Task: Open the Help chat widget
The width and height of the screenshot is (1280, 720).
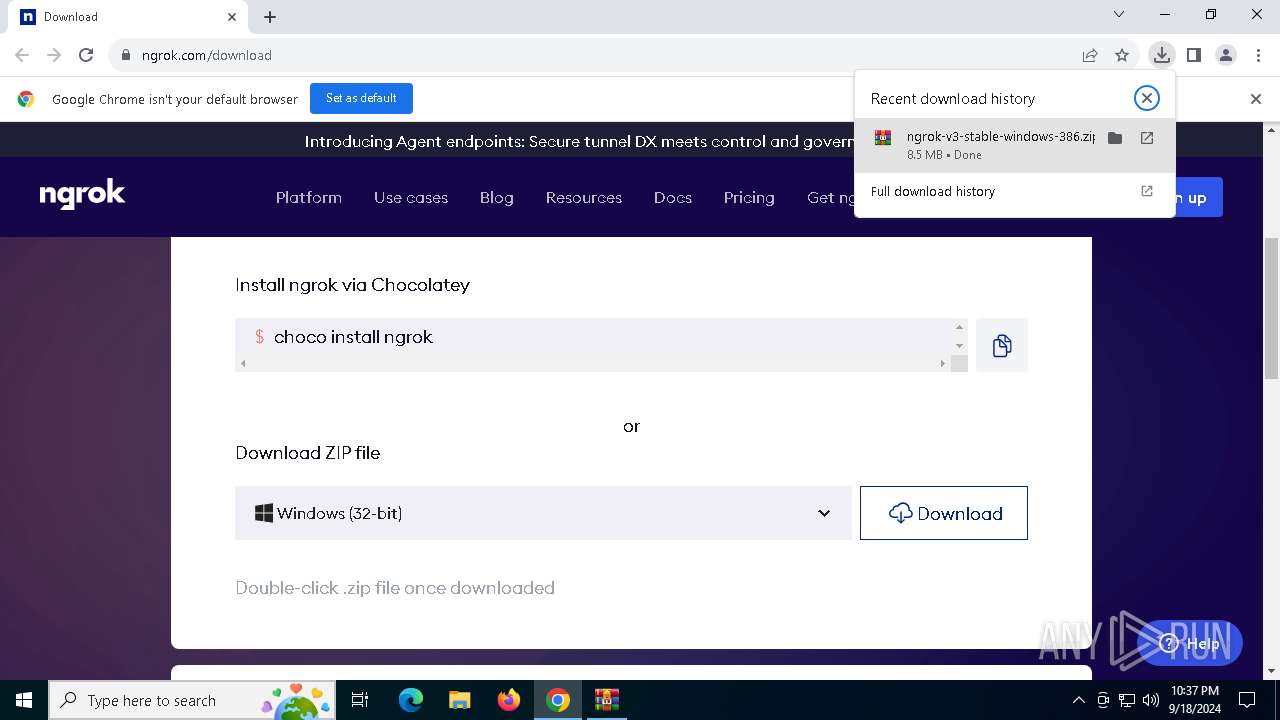Action: coord(1190,643)
